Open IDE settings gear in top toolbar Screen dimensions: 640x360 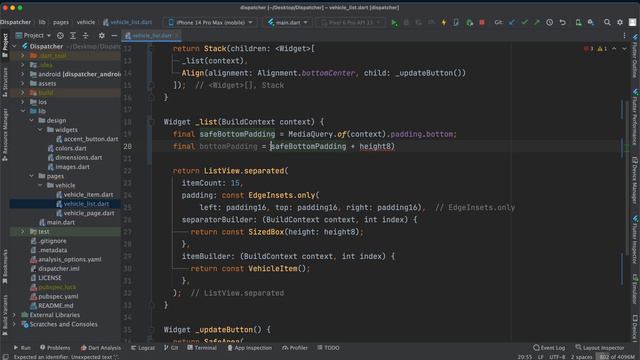tap(620, 22)
